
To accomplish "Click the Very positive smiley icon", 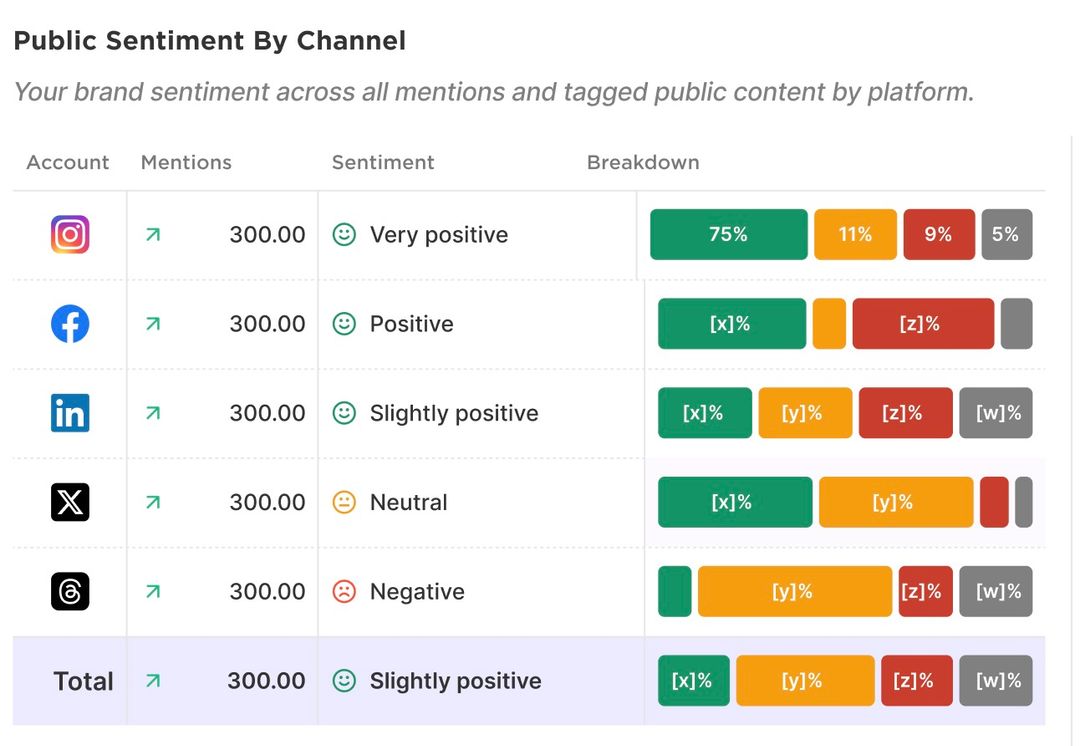I will coord(343,234).
